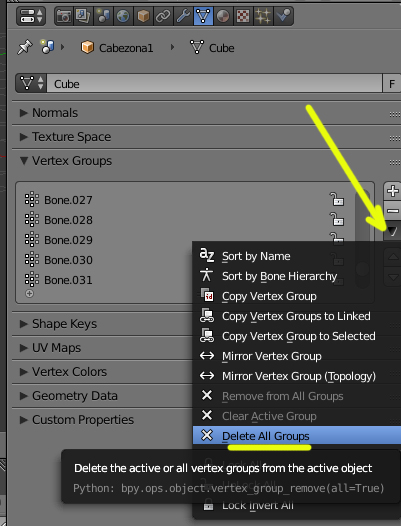
Task: Toggle the lock on Bone.027 vertex group
Action: pos(337,199)
